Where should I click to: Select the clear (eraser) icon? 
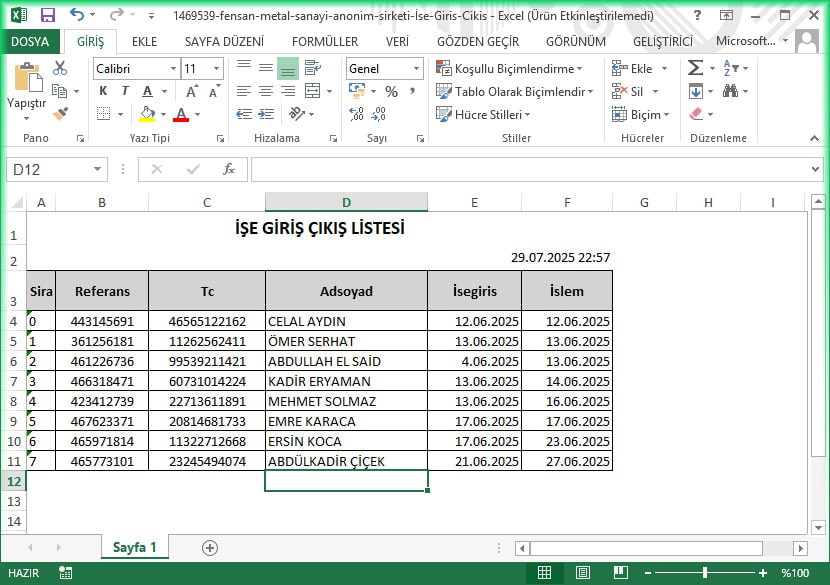click(697, 113)
